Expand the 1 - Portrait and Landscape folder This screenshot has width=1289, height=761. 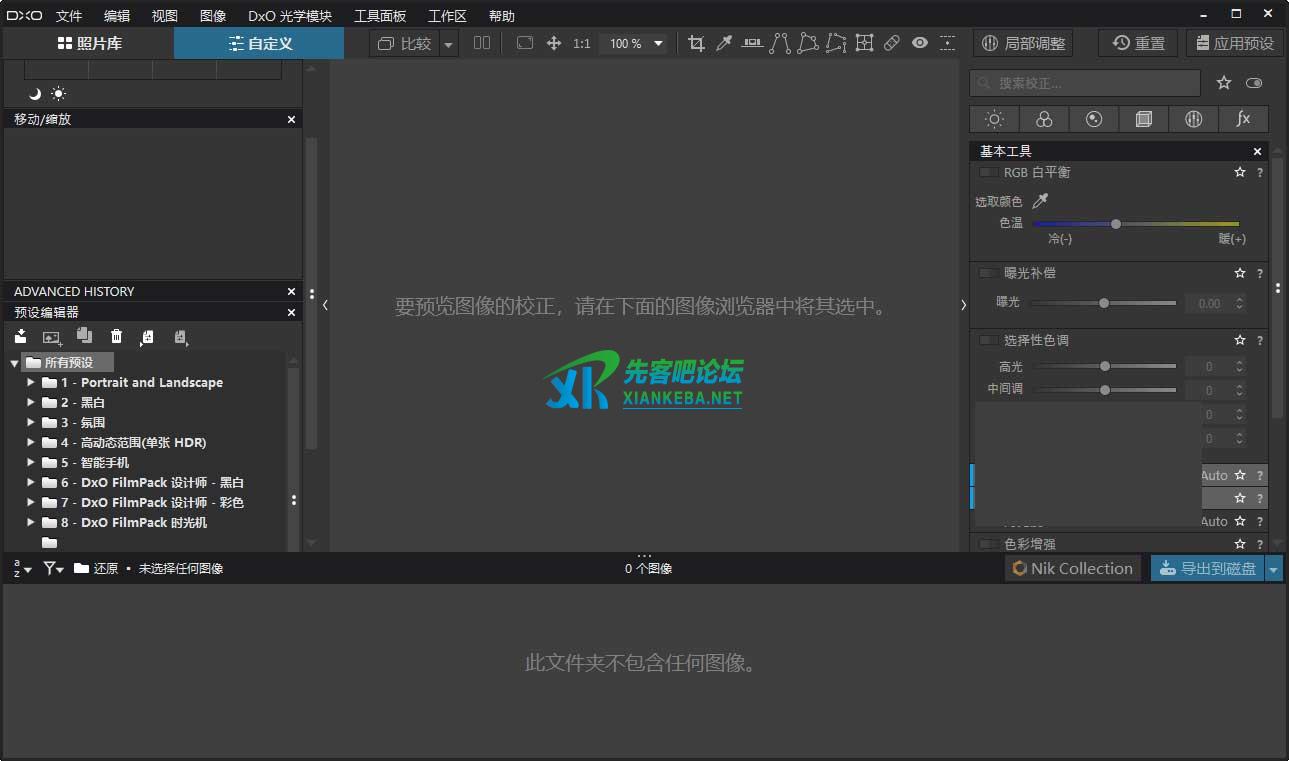pyautogui.click(x=31, y=383)
